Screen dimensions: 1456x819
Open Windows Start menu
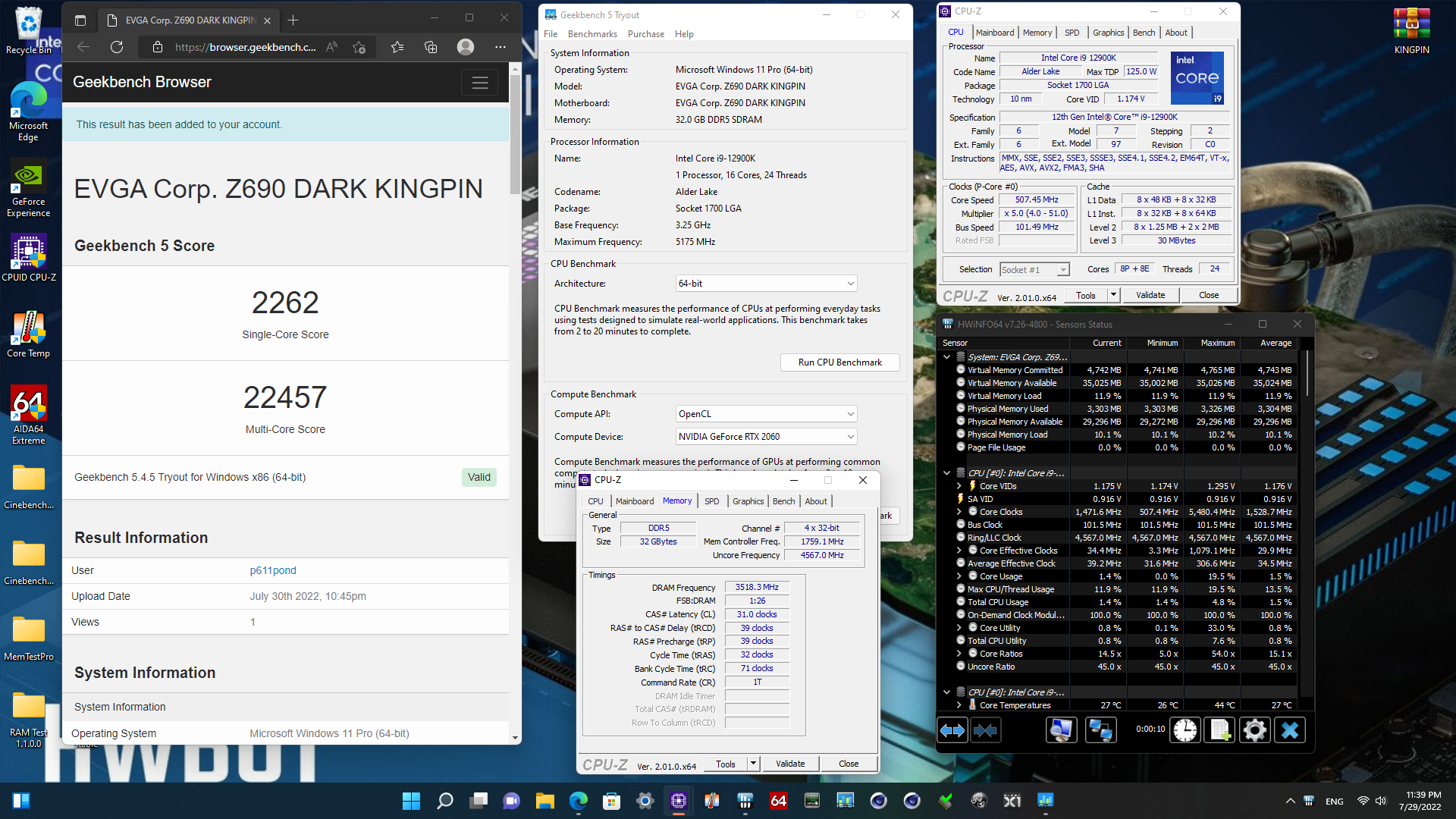coord(411,801)
